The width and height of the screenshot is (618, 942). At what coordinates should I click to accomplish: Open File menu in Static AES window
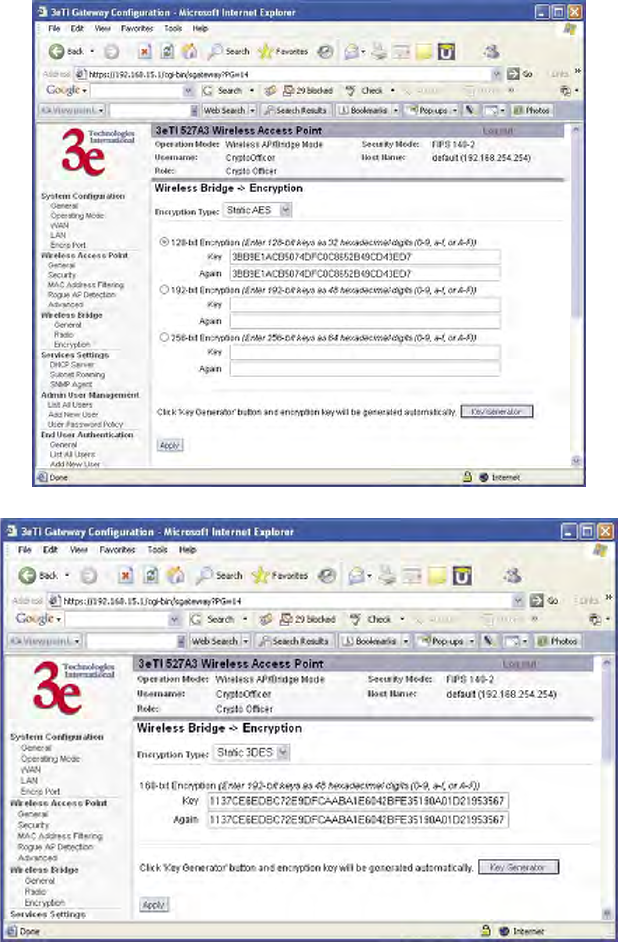[x=54, y=28]
